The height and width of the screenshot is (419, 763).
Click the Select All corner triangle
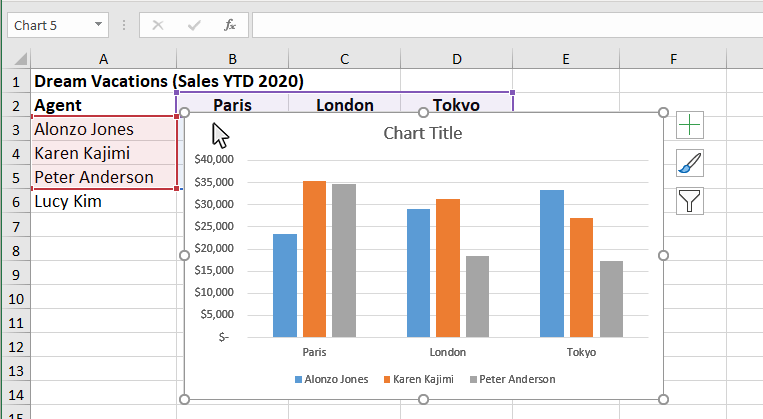20,59
